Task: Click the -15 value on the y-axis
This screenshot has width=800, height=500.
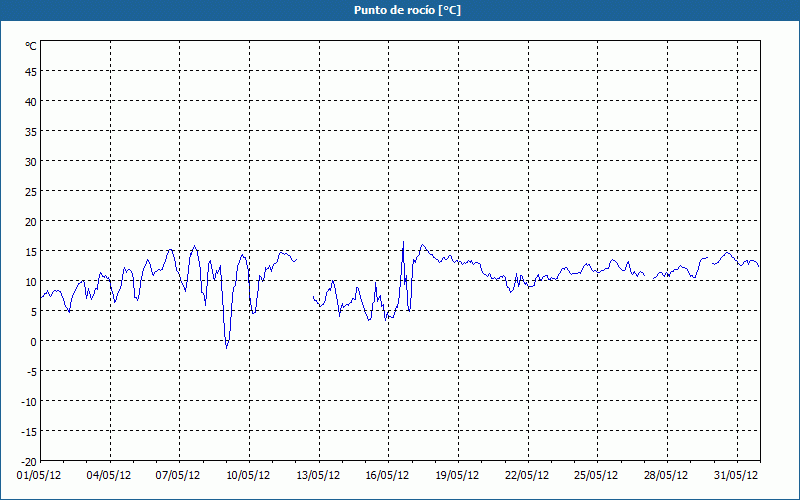Action: [29, 432]
